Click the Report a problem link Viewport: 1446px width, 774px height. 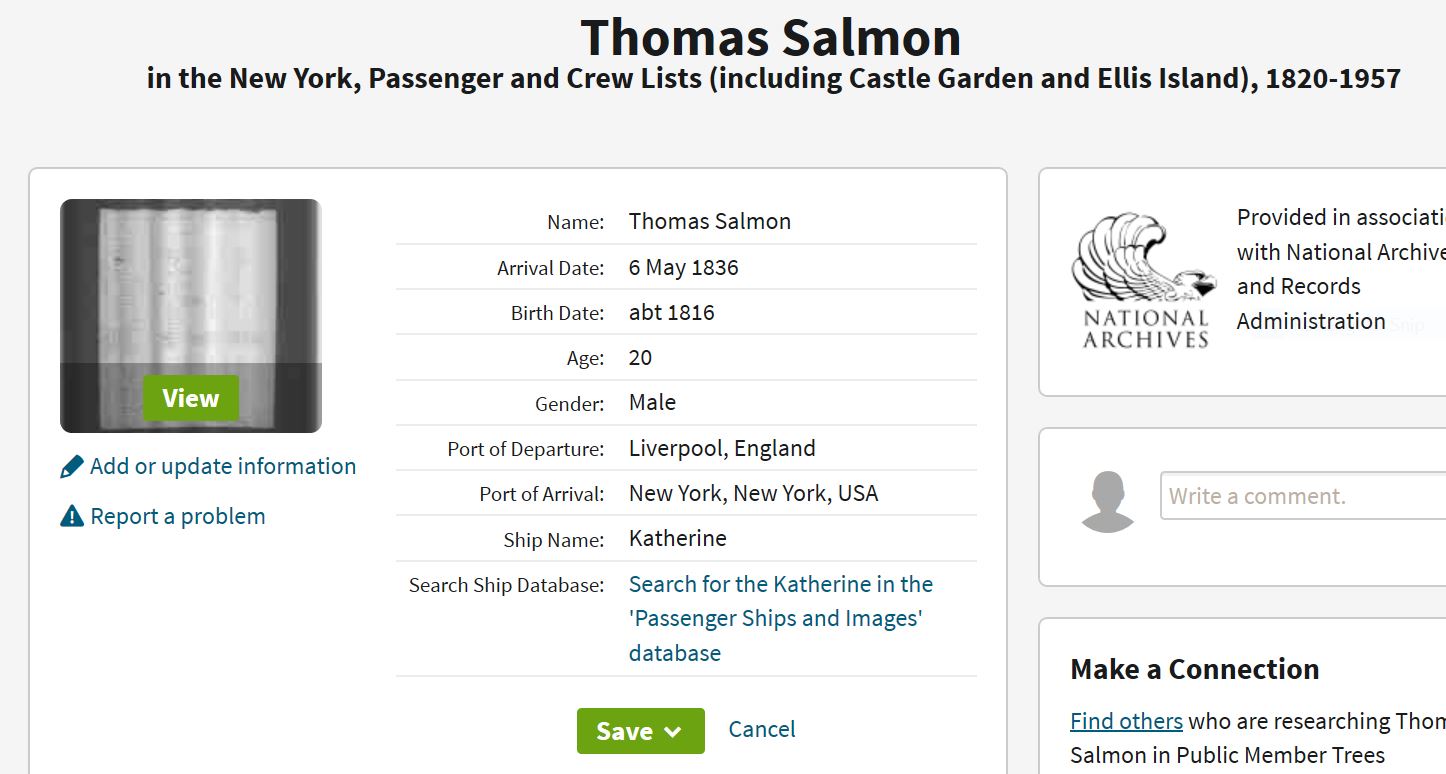(178, 516)
